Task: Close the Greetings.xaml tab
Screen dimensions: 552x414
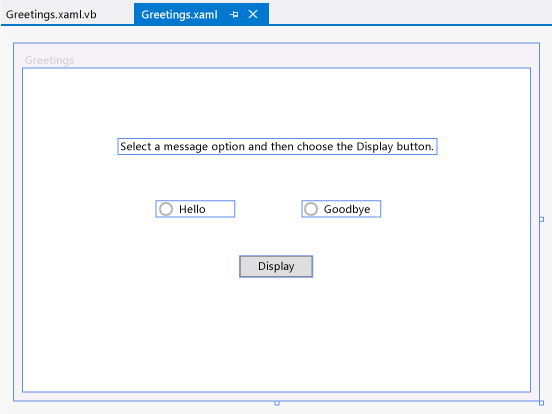Action: (x=253, y=14)
